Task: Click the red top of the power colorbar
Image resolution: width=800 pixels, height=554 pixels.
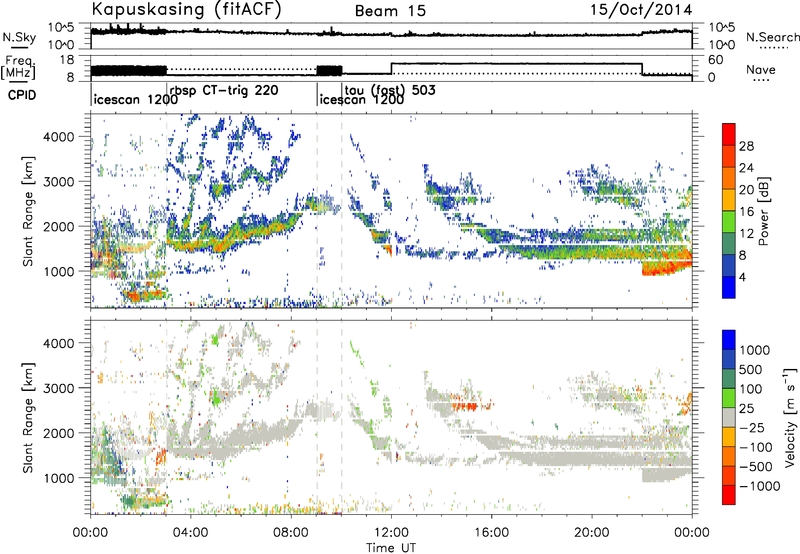Action: tap(729, 134)
